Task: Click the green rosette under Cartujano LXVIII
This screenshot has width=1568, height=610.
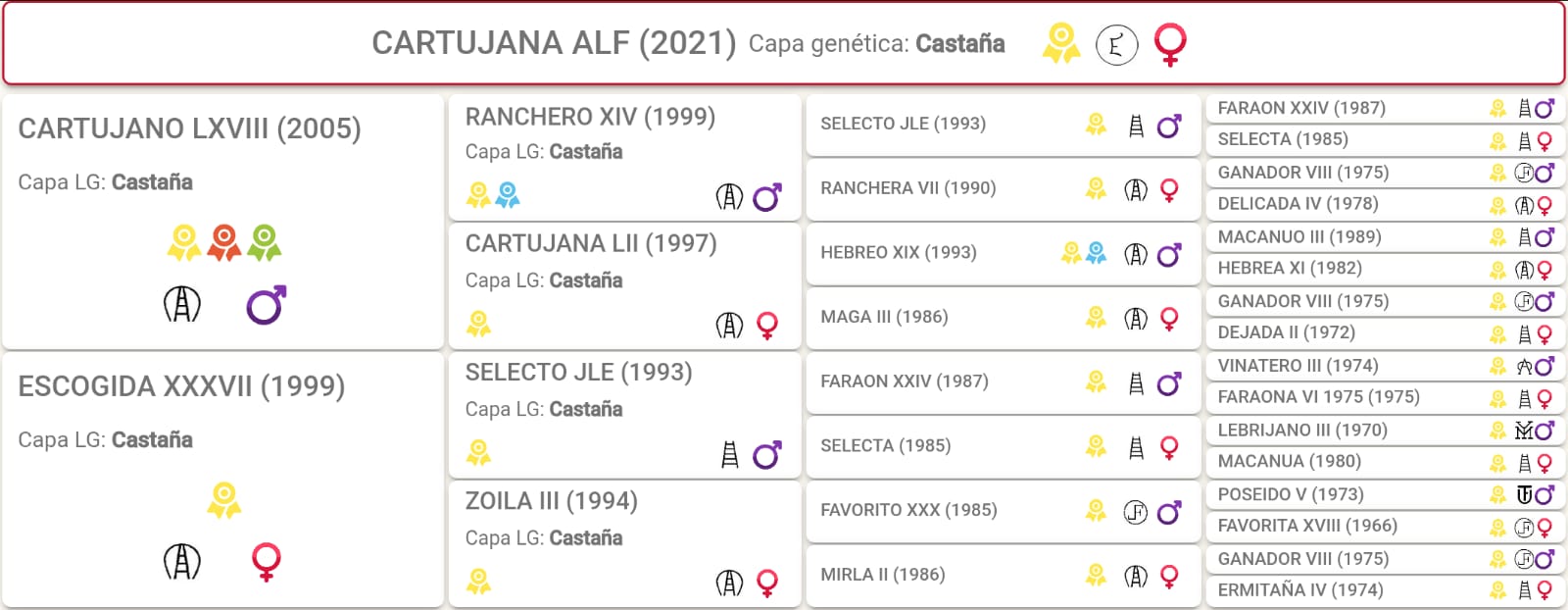Action: point(265,242)
